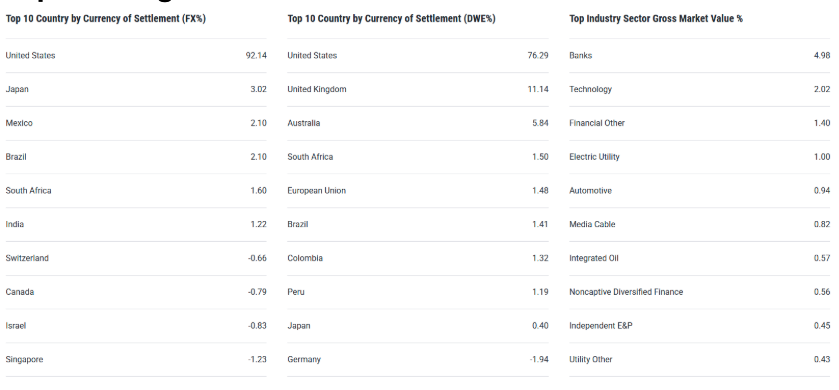The height and width of the screenshot is (390, 839).
Task: Select 'Brazil' in the FX% table
Action: click(x=16, y=157)
